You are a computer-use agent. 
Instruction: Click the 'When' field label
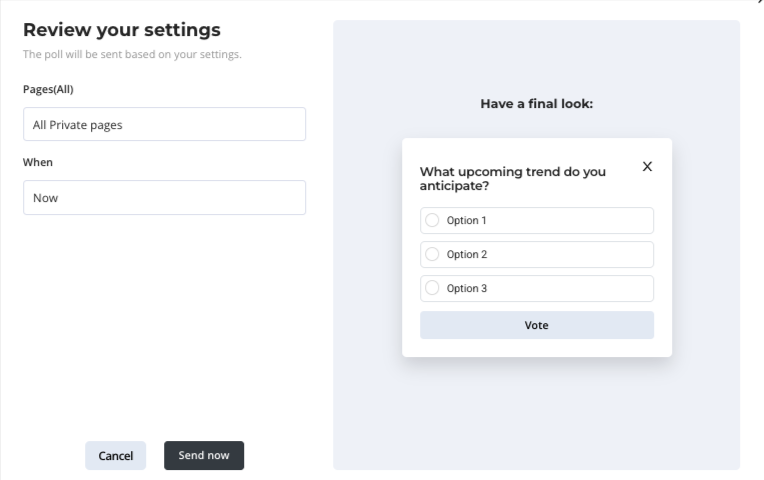coord(38,162)
